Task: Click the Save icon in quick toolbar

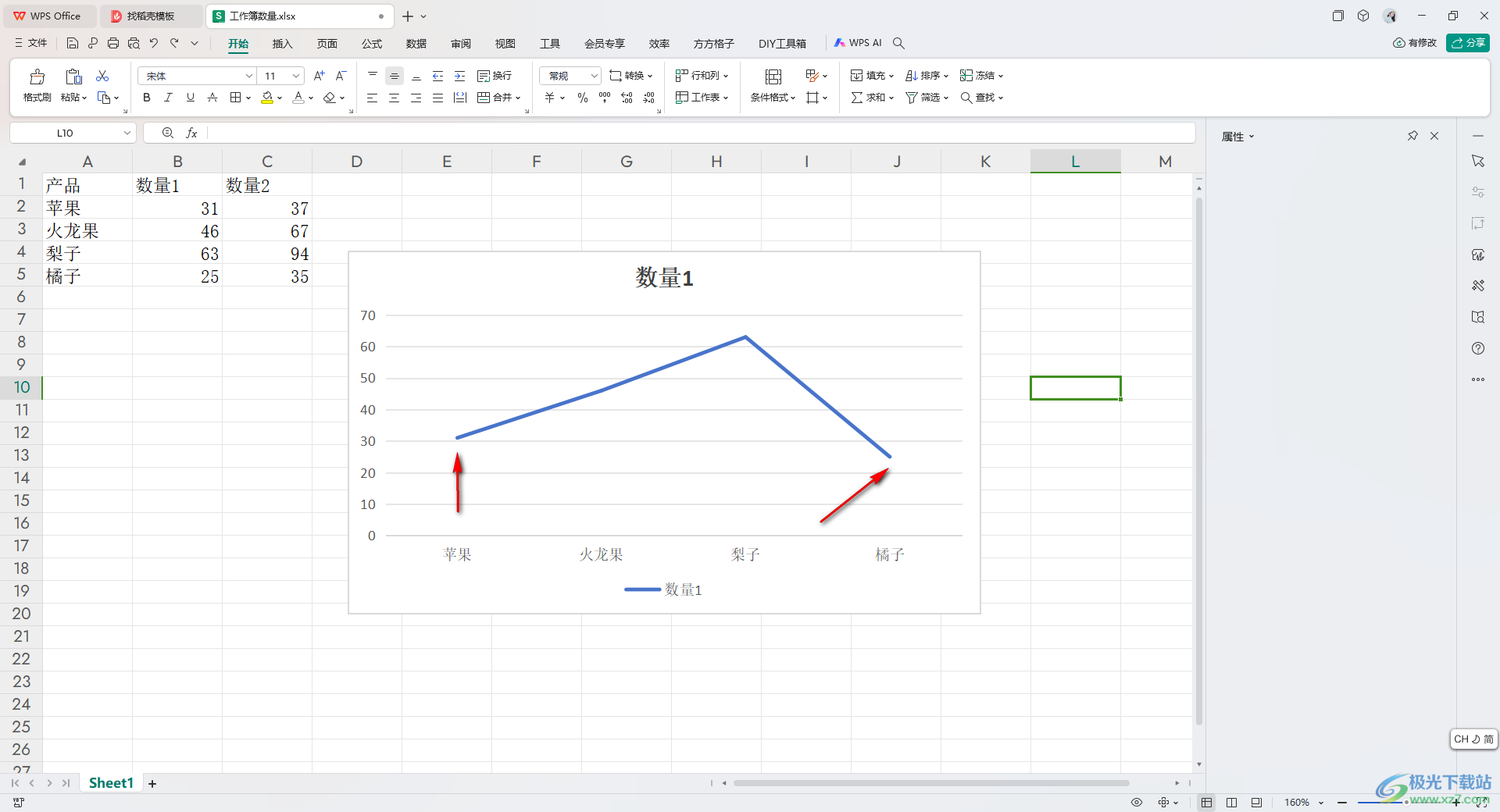Action: (73, 43)
